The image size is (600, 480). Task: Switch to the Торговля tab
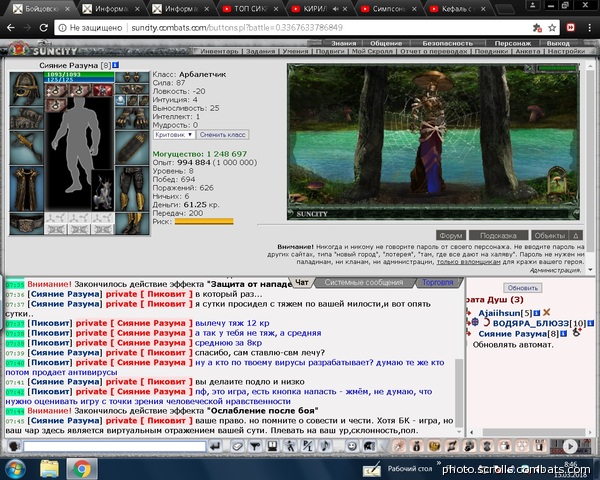tap(438, 282)
